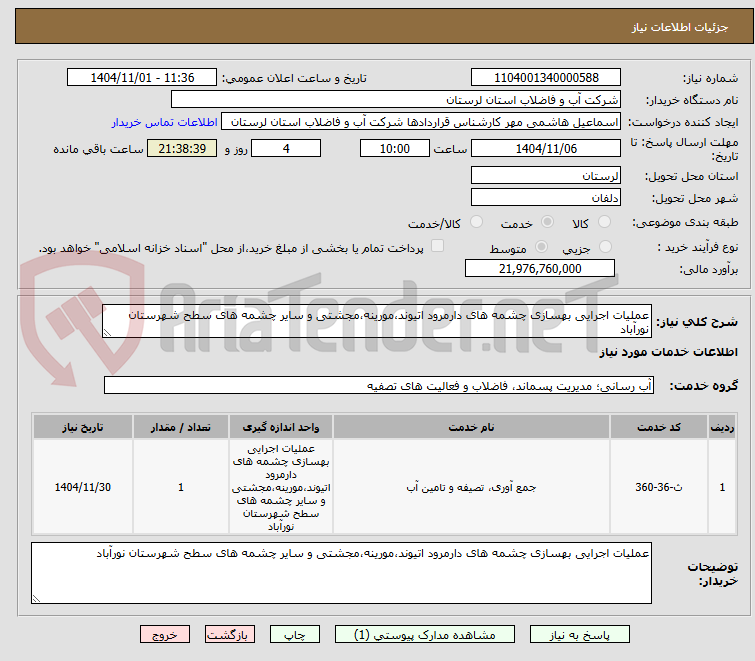Click the نام خدمت column header
This screenshot has height=661, width=755.
pos(471,427)
